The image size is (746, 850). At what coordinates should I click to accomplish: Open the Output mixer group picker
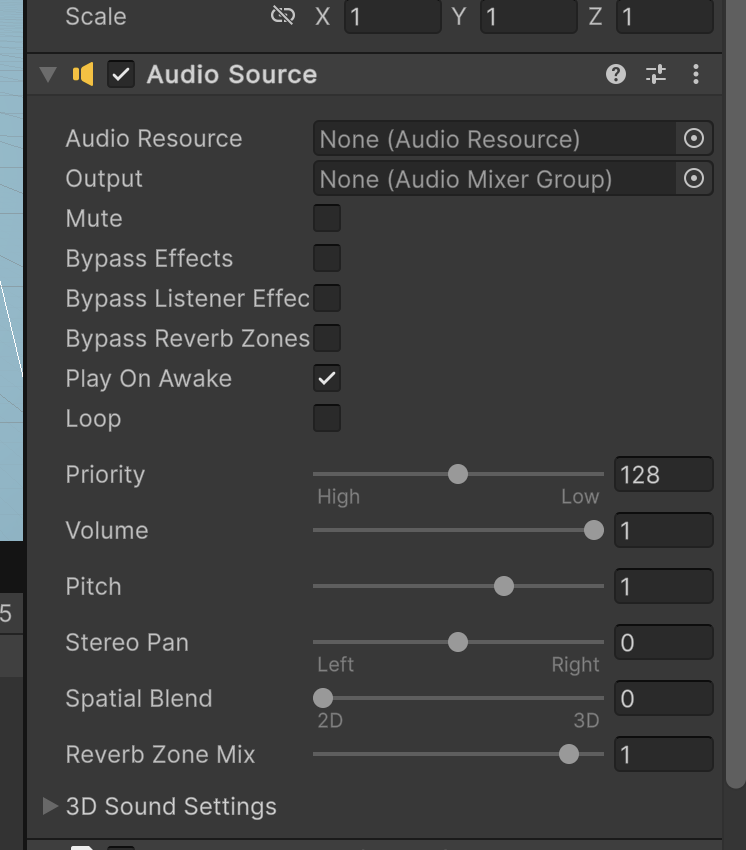tap(694, 178)
